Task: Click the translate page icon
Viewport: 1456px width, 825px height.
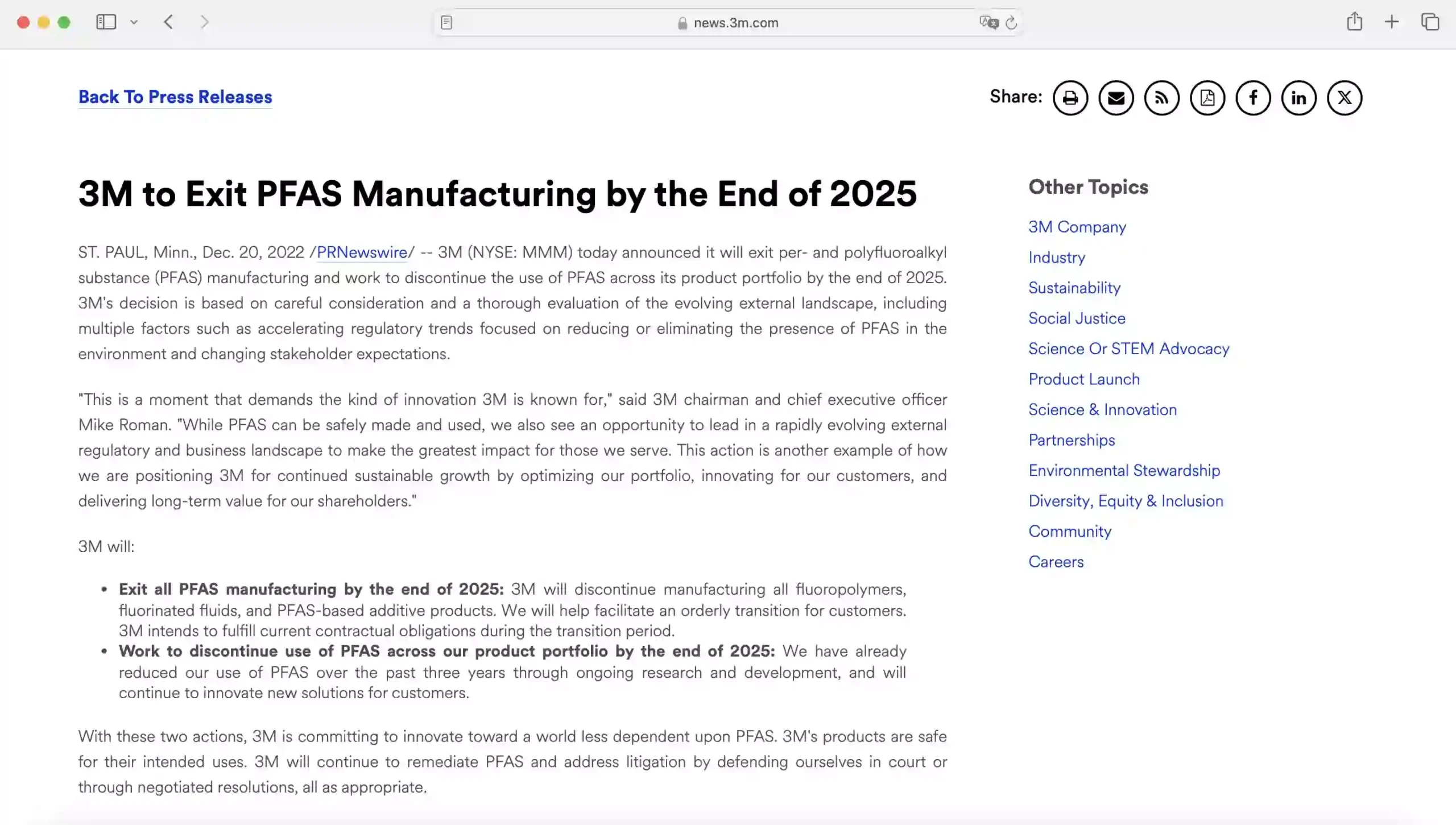Action: click(988, 23)
